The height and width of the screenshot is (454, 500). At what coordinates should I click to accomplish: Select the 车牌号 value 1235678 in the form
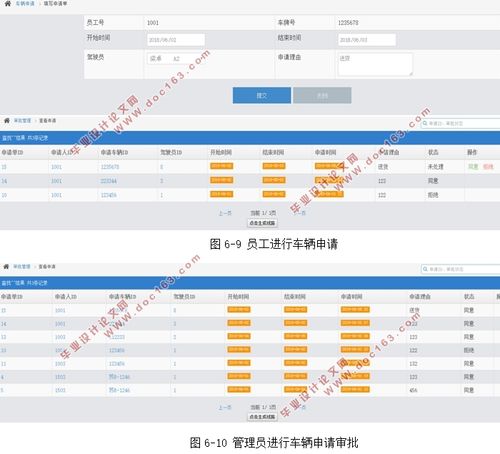click(x=348, y=23)
